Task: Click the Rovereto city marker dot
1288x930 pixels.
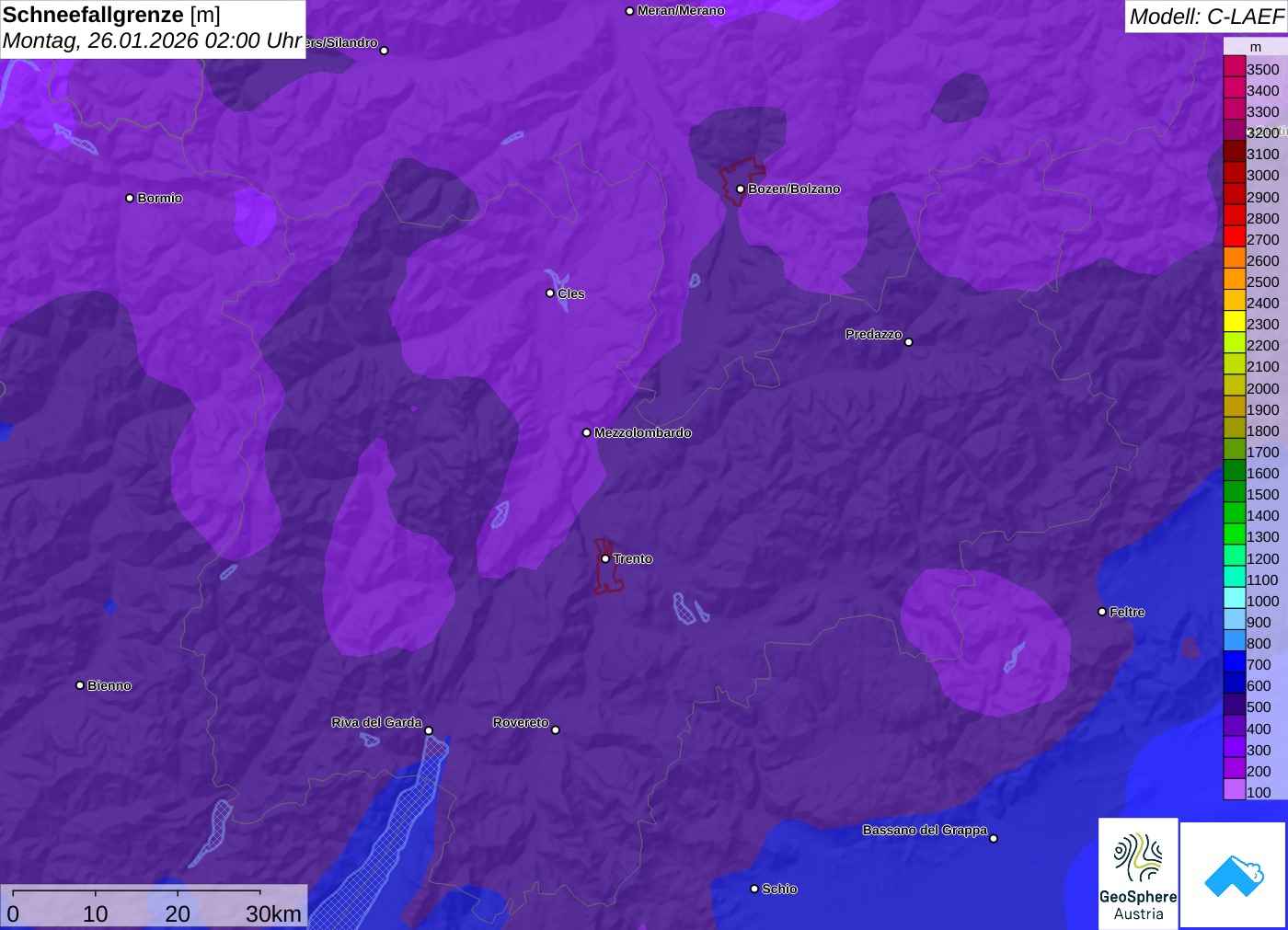Action: click(x=556, y=730)
